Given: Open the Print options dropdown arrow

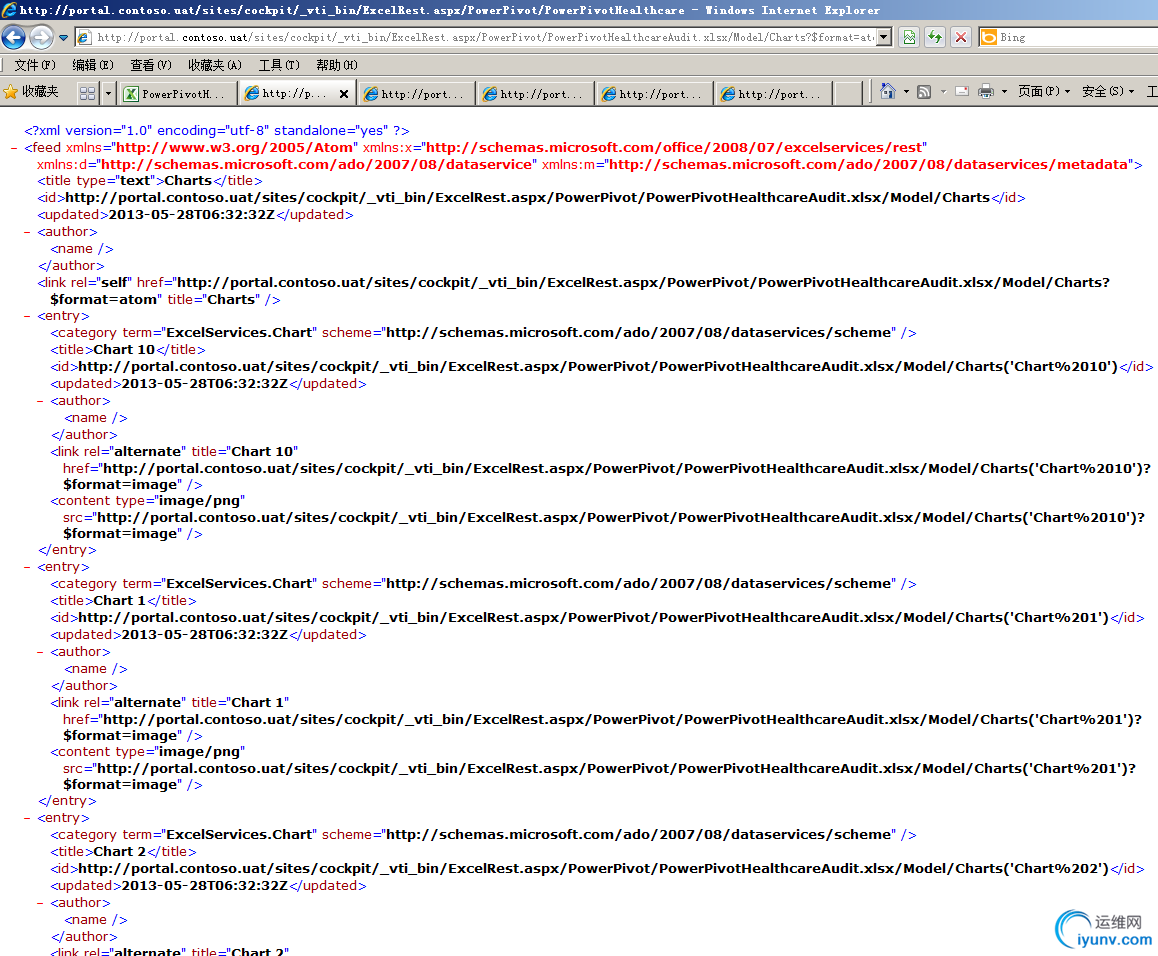Looking at the screenshot, I should (1004, 92).
